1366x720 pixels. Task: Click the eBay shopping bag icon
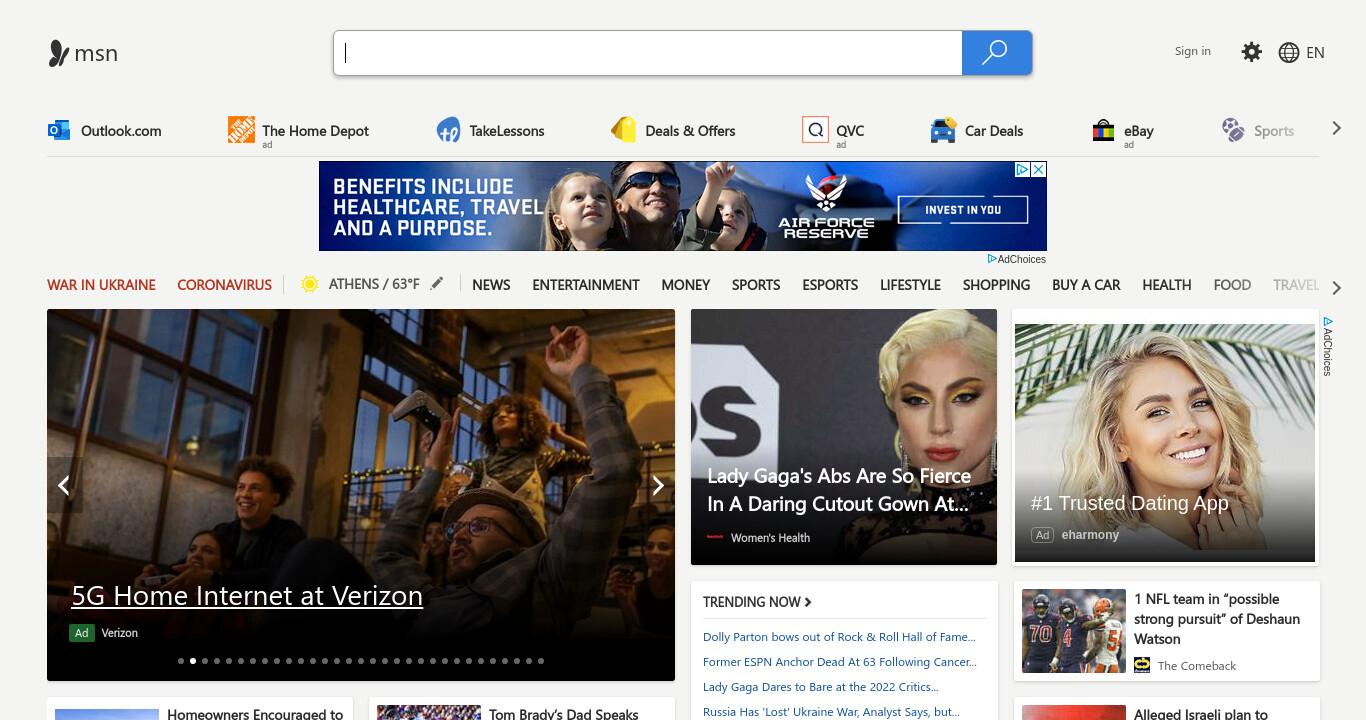point(1103,130)
